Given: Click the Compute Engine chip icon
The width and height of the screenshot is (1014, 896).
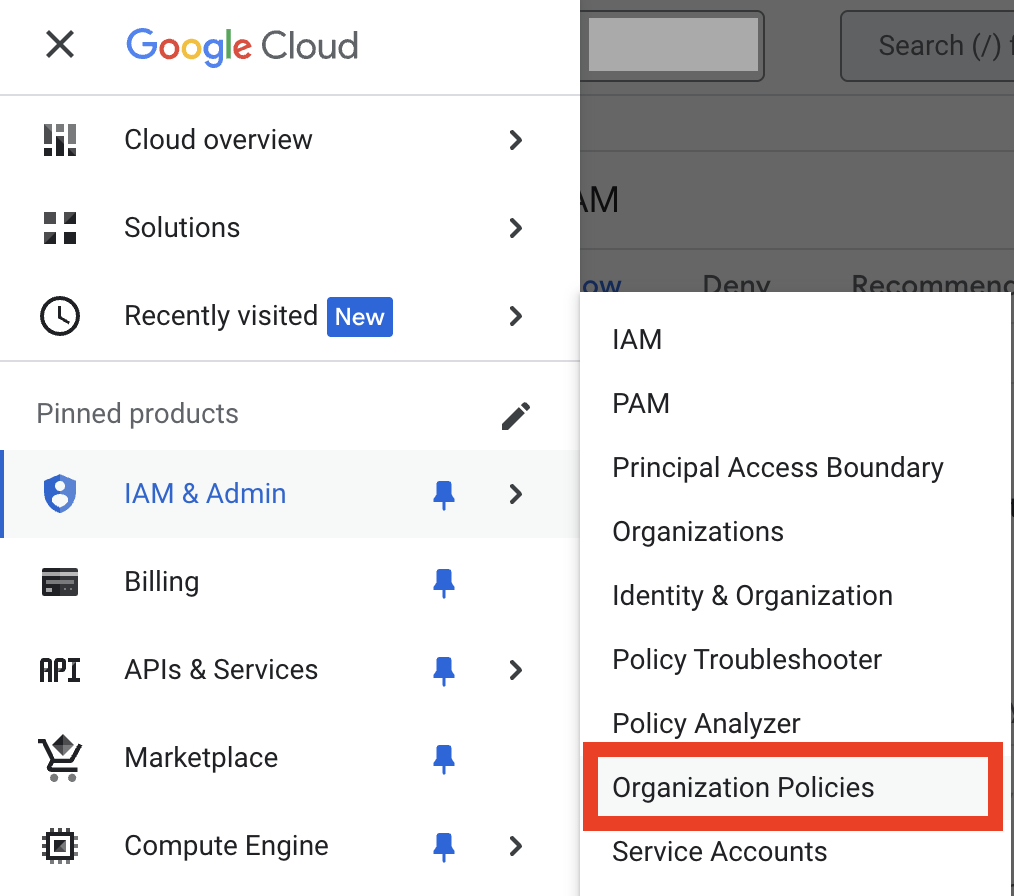Looking at the screenshot, I should coord(59,846).
